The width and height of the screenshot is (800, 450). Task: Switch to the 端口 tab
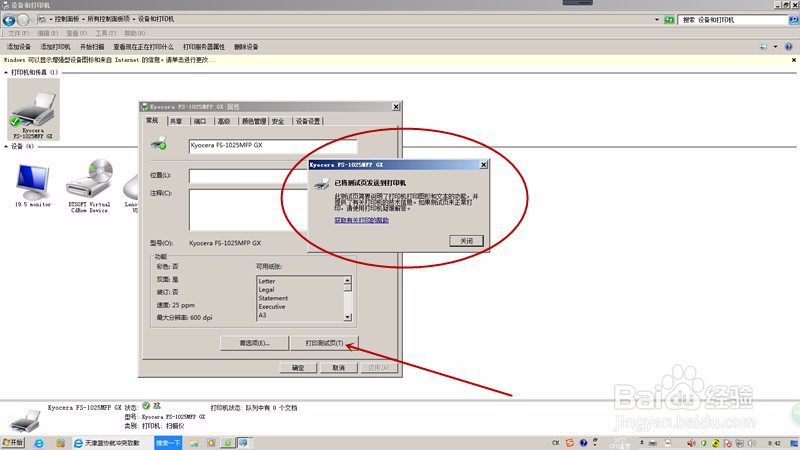pos(200,121)
